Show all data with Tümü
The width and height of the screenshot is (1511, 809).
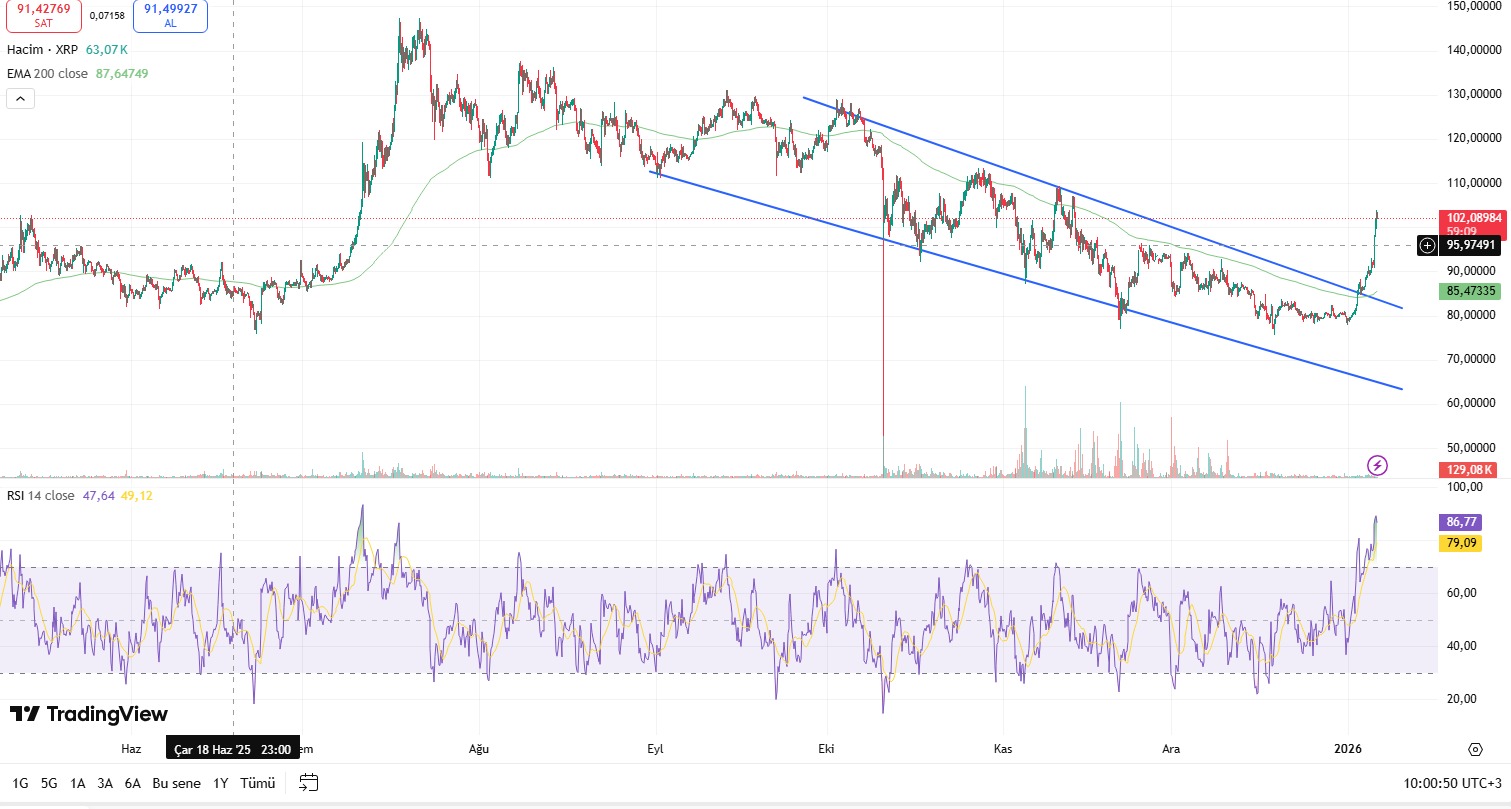pos(257,783)
